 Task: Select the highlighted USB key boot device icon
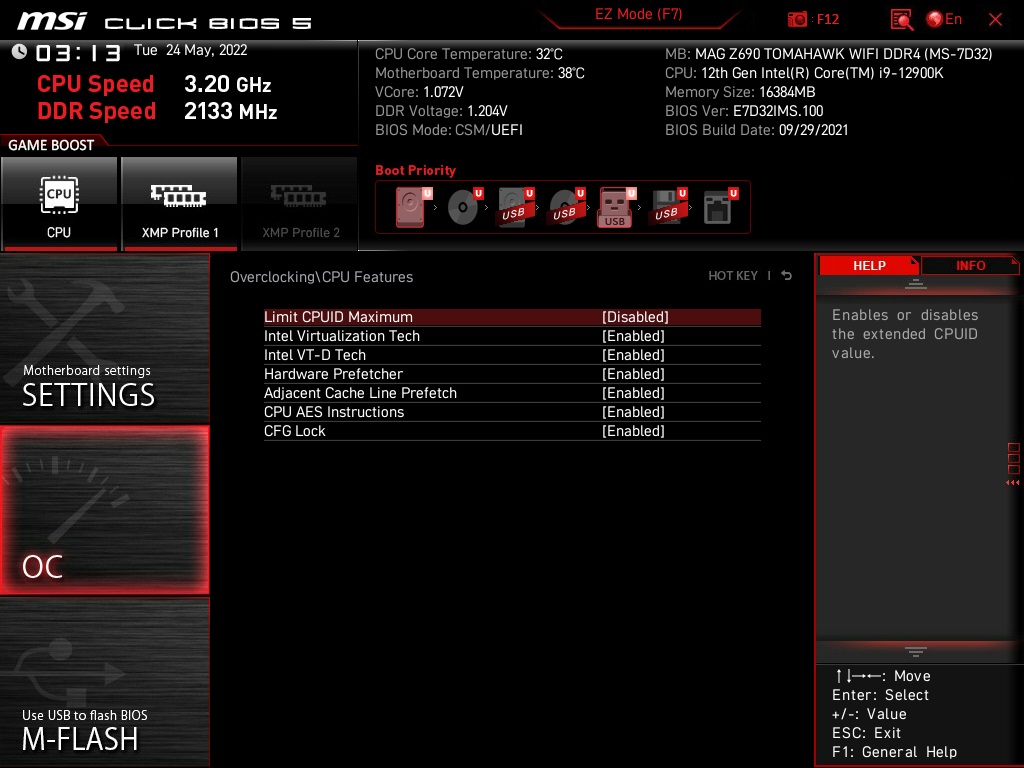616,208
